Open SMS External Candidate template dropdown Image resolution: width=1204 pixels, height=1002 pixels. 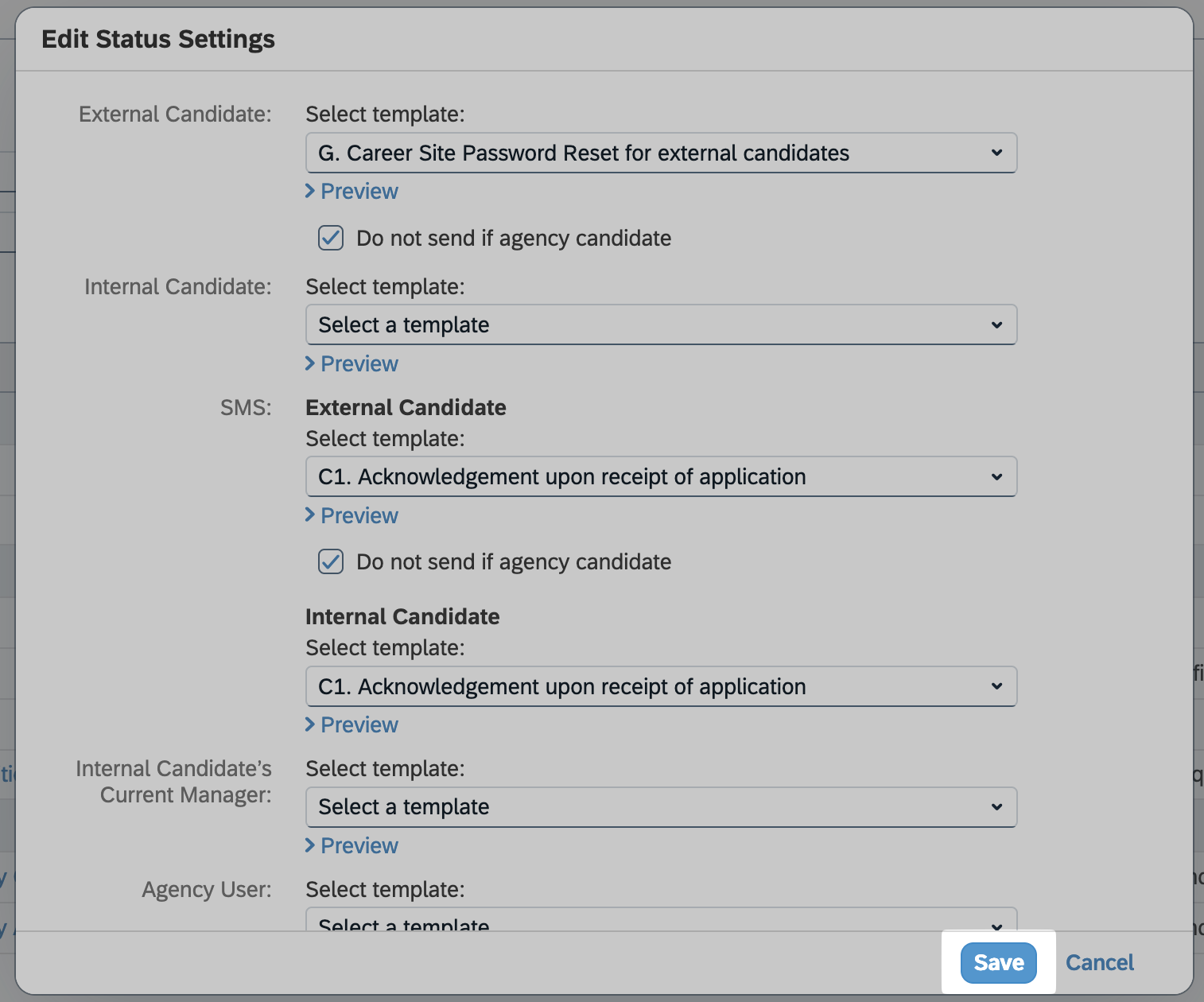coord(660,476)
